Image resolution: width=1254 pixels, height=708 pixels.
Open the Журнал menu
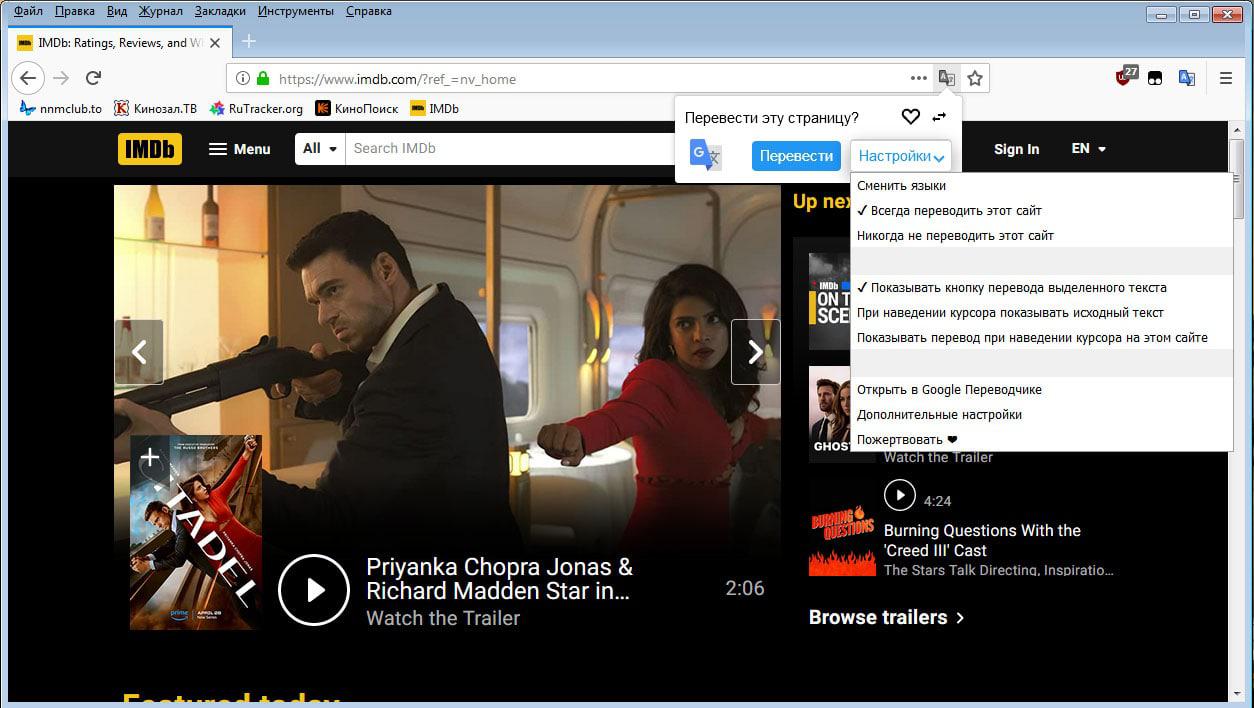[x=159, y=11]
